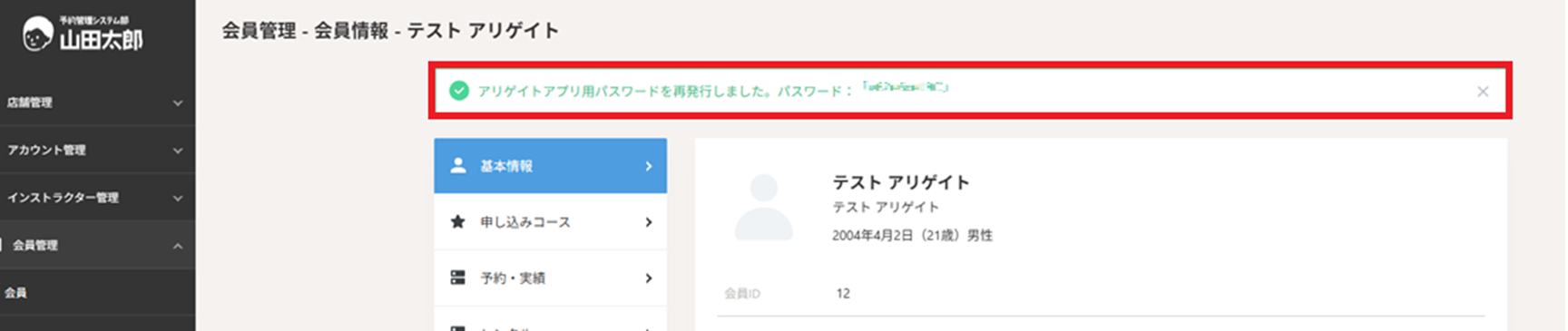Open the インストラクター管理 sidebar menu

click(x=97, y=198)
